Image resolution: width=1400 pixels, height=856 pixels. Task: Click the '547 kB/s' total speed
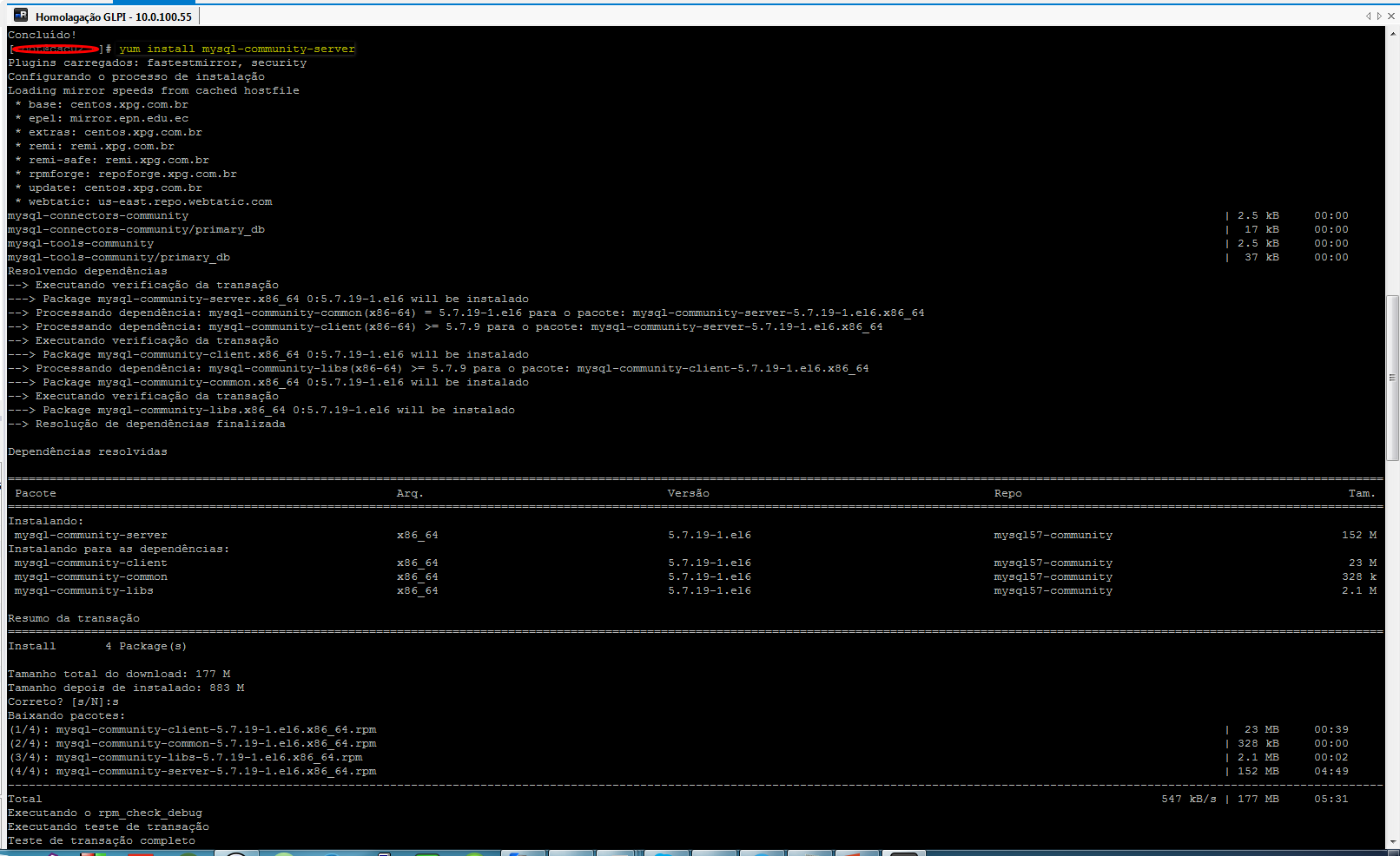(1189, 799)
